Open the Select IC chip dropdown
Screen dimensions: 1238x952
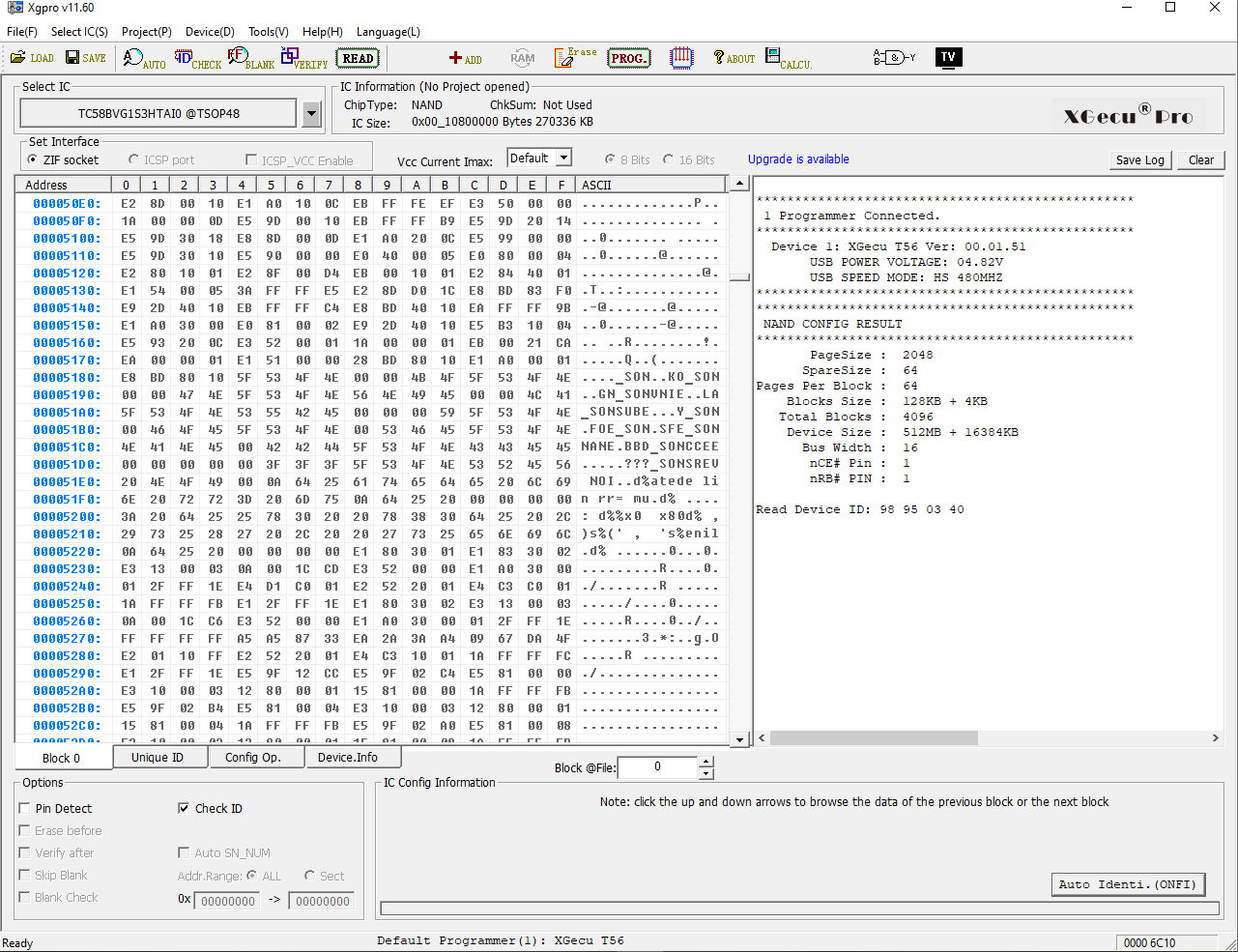coord(311,114)
